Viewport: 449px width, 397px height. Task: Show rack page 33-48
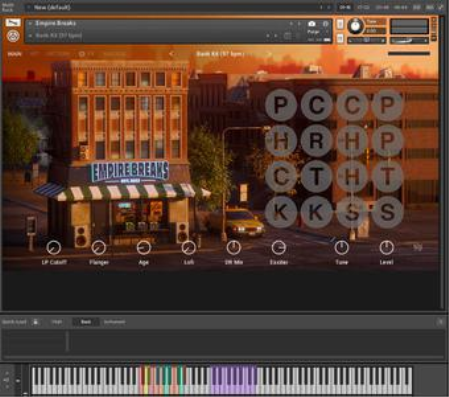[x=382, y=7]
